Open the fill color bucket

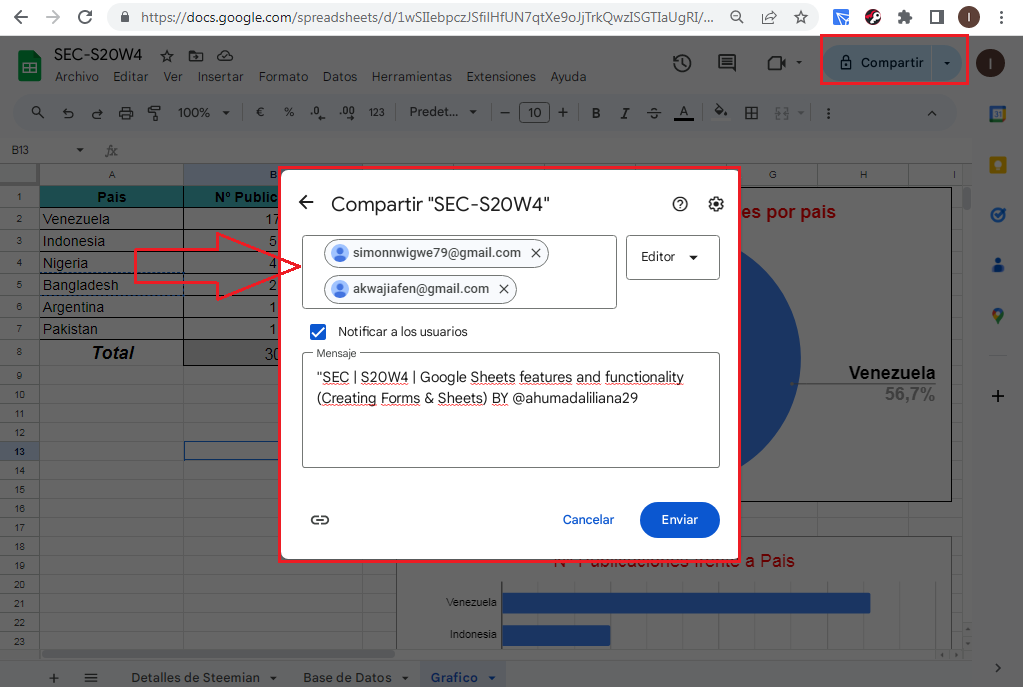[720, 112]
